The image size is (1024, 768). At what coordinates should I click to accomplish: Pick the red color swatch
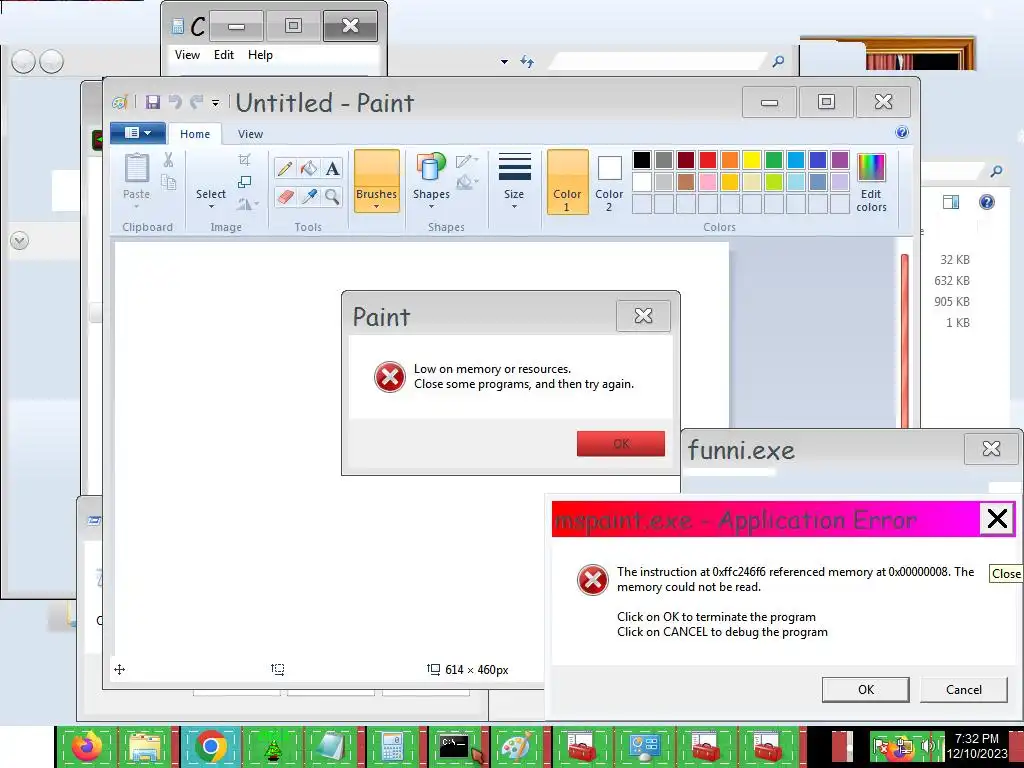coord(708,159)
